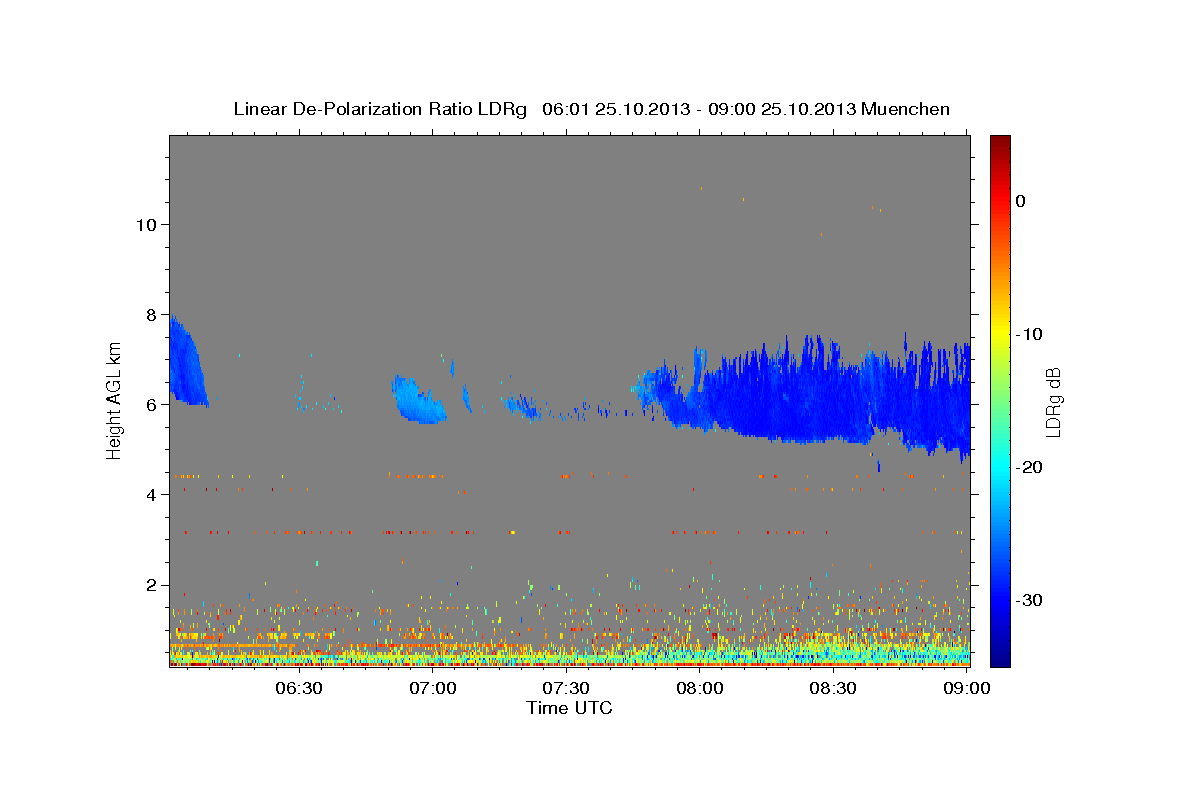Click the small cloud patch before 07:00
This screenshot has height=800, width=1200.
[x=418, y=400]
